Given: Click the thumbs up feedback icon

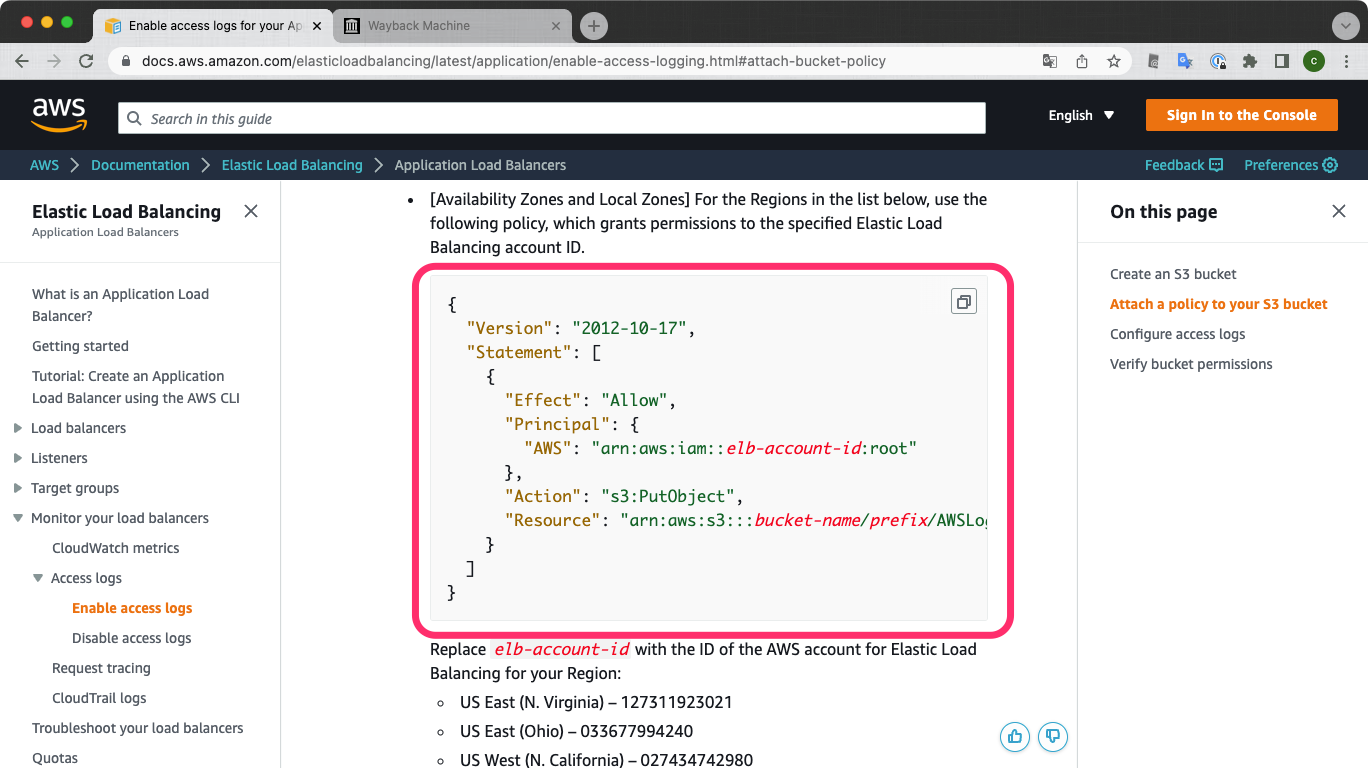Looking at the screenshot, I should 1014,736.
